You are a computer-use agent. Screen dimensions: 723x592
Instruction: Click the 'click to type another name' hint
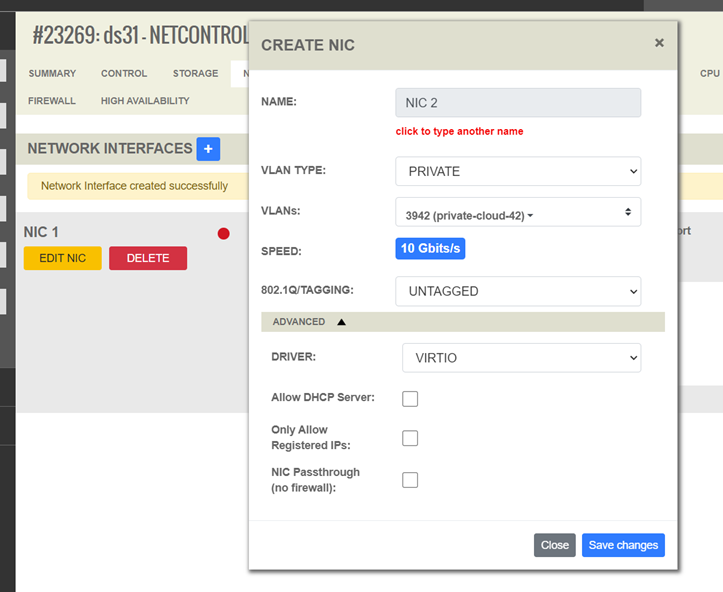[x=459, y=131]
